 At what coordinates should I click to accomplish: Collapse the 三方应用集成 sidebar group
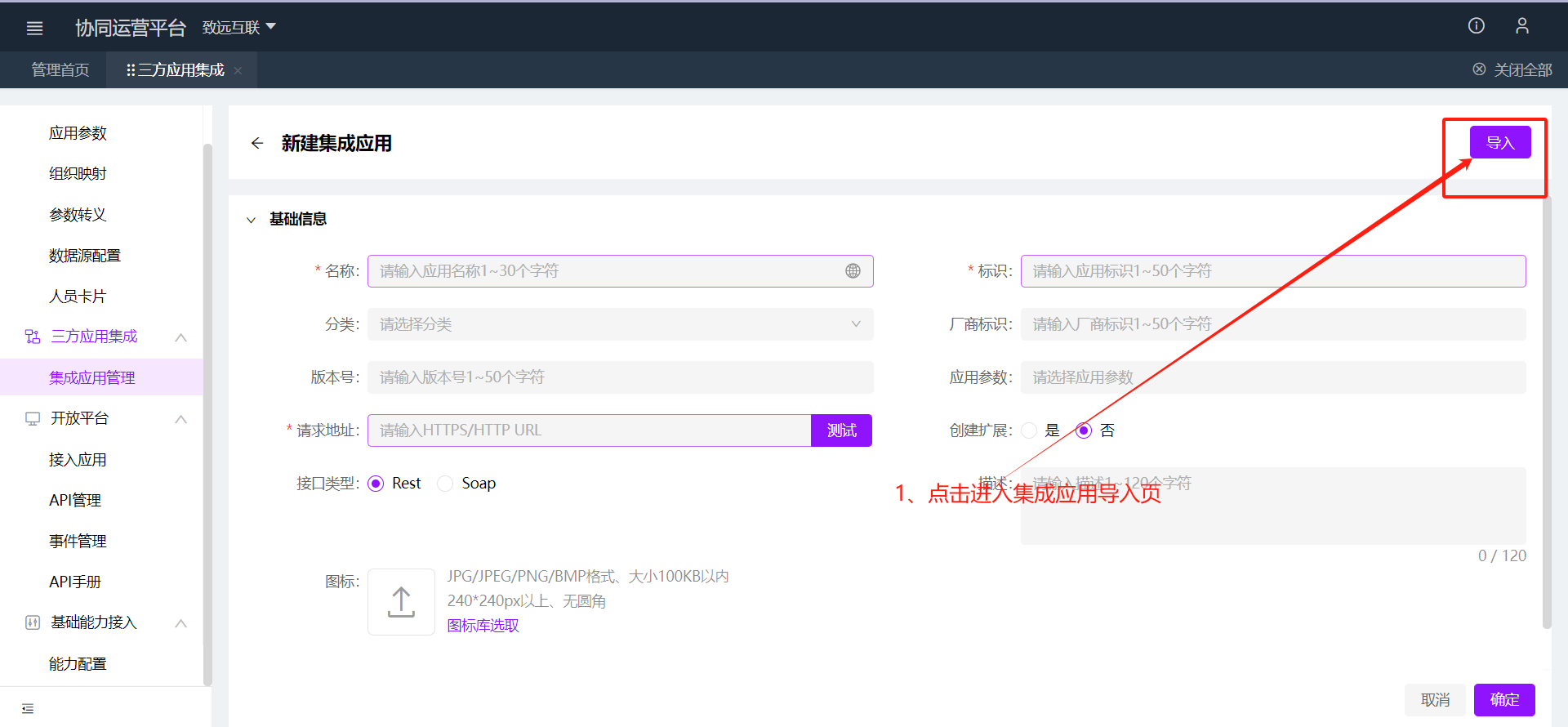click(x=181, y=337)
